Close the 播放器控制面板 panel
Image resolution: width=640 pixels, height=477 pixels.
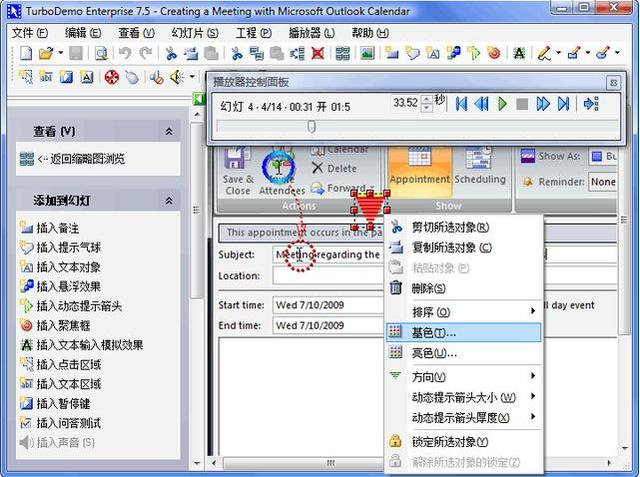tap(613, 83)
